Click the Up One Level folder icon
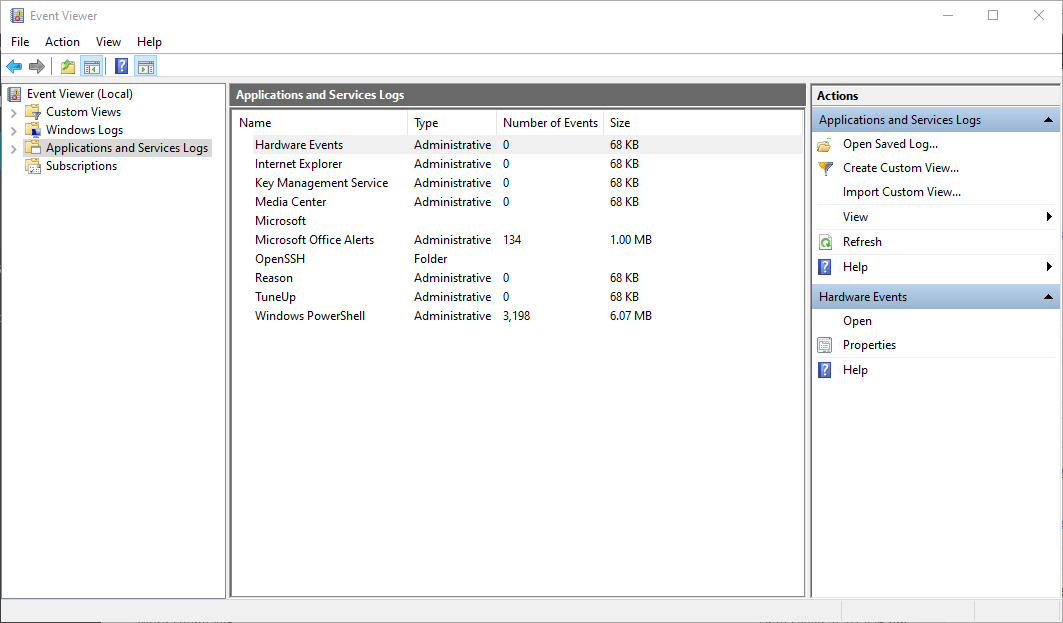 pyautogui.click(x=68, y=66)
